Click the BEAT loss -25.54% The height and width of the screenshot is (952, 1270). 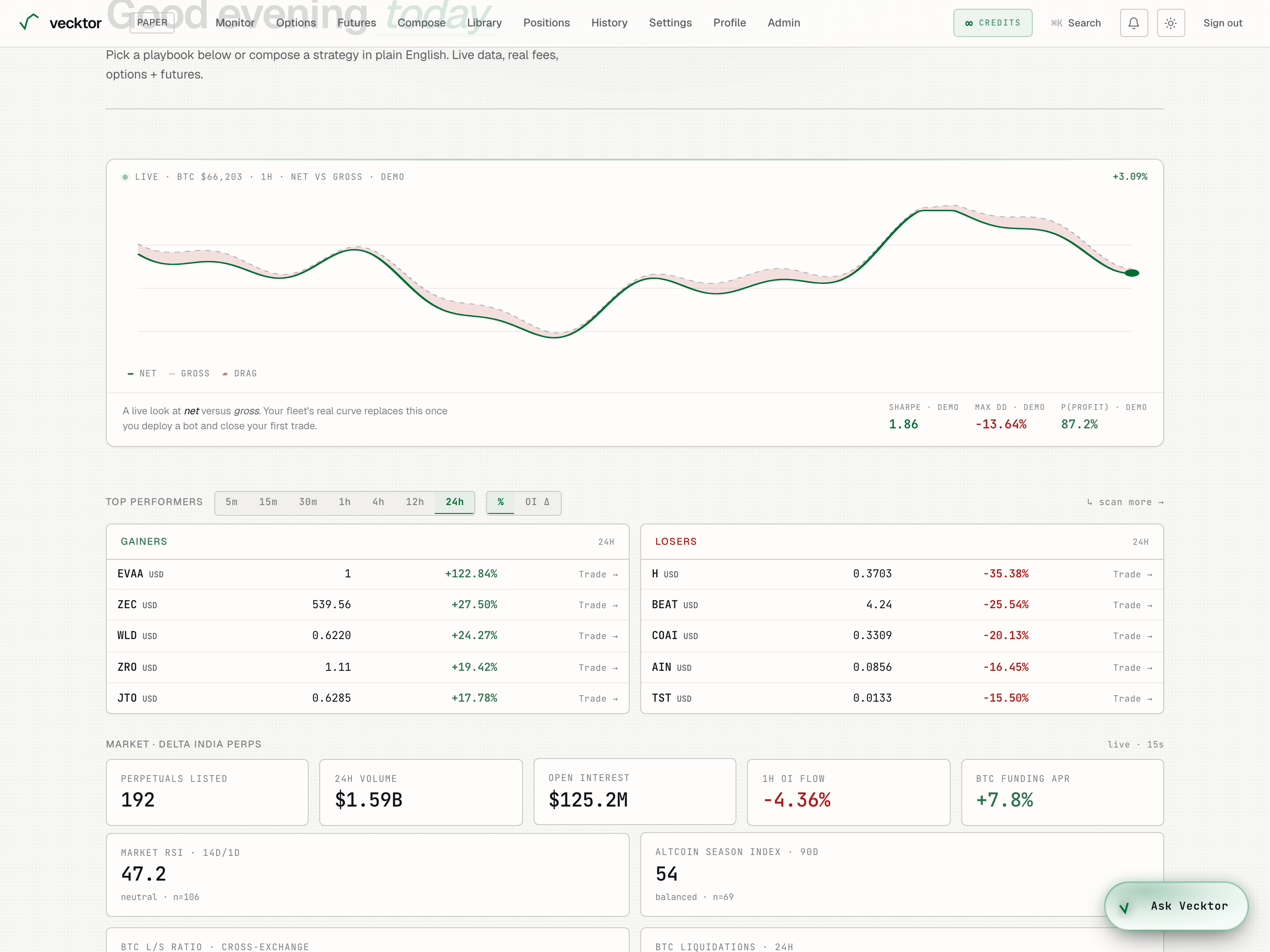click(x=1006, y=605)
